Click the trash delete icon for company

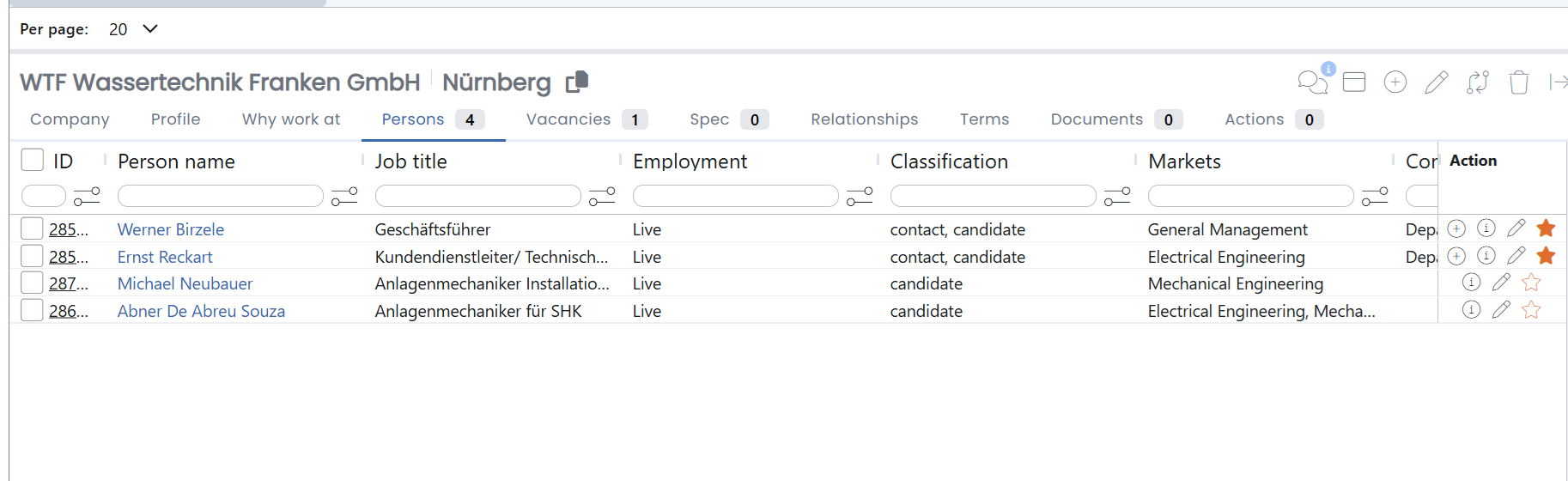(x=1518, y=82)
